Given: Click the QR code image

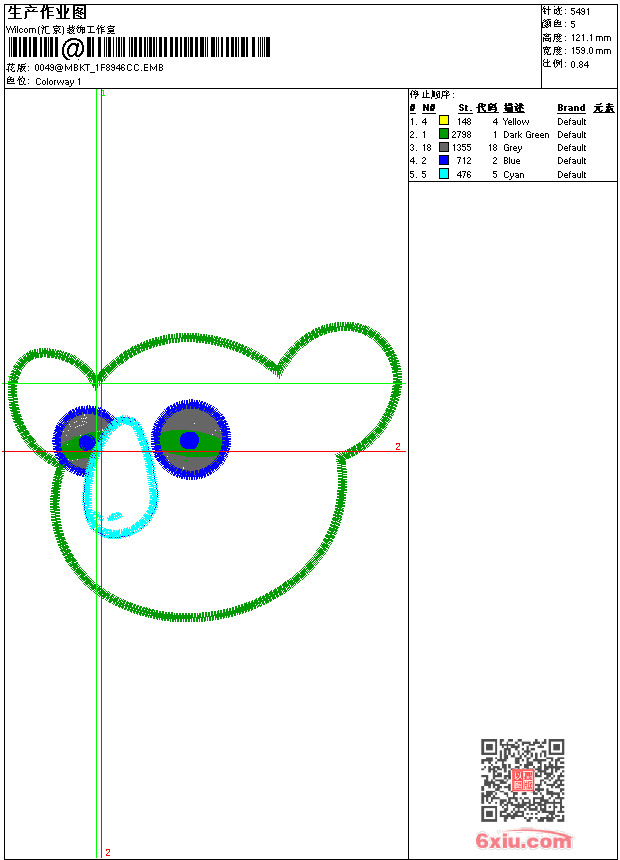Looking at the screenshot, I should 523,780.
